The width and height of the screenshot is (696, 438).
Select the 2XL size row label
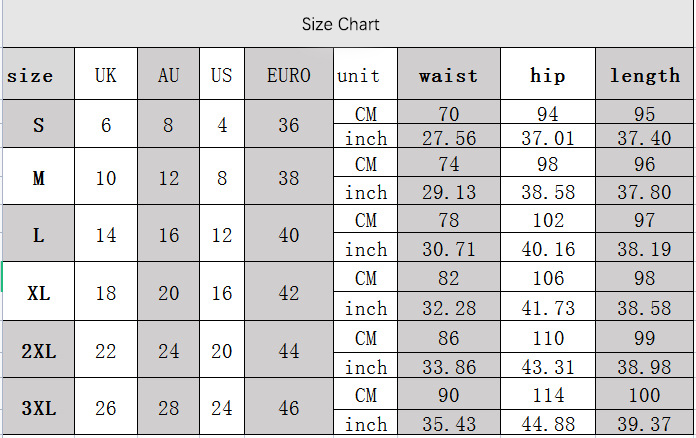38,351
